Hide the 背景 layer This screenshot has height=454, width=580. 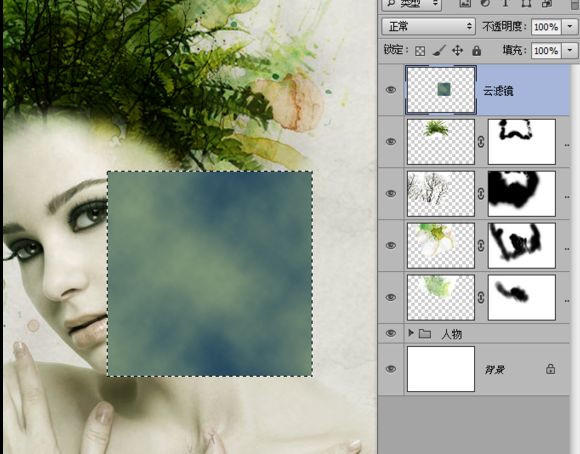391,369
